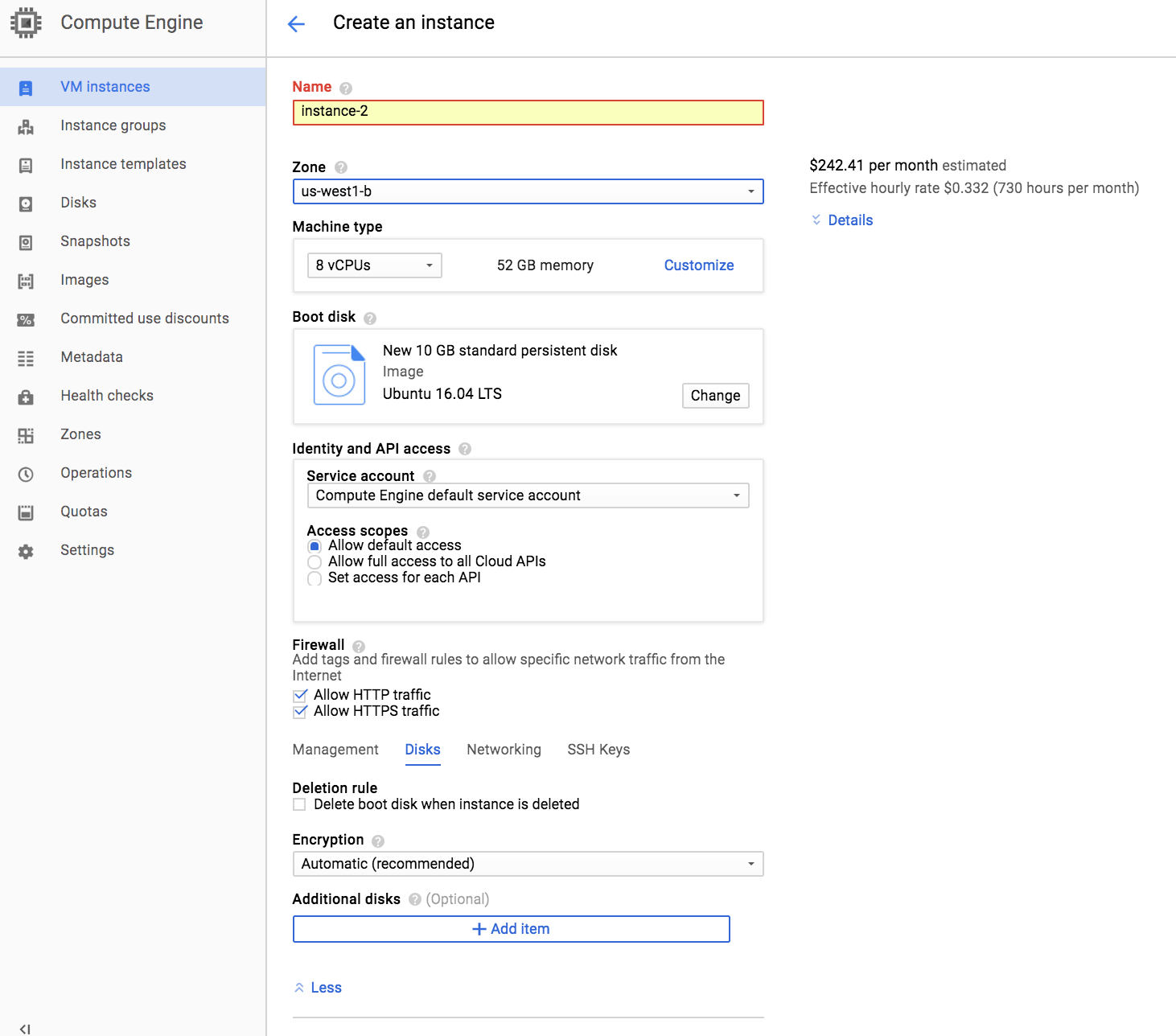1176x1036 pixels.
Task: Click the Quotas sidebar icon
Action: 26,512
